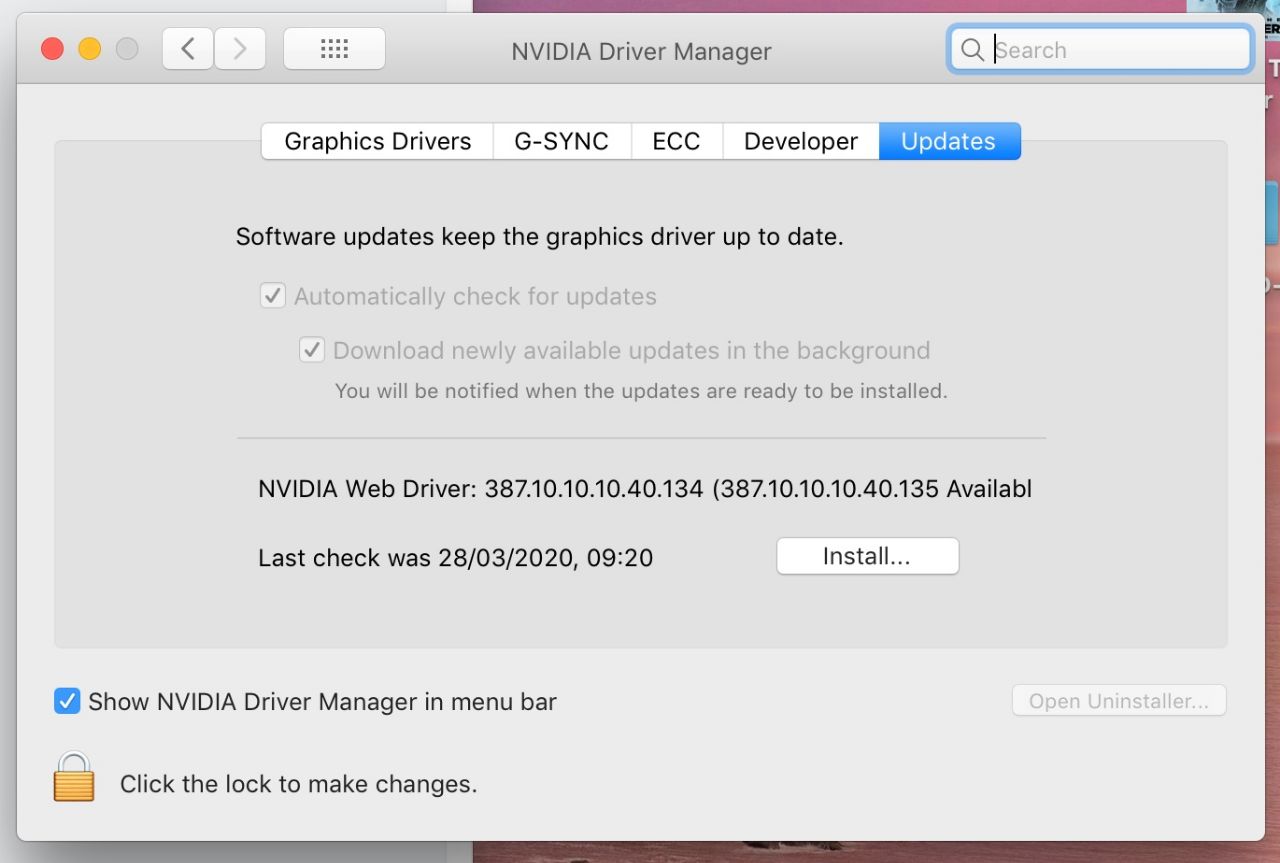Toggle Download newly available updates in the background
The height and width of the screenshot is (863, 1280).
pyautogui.click(x=312, y=350)
